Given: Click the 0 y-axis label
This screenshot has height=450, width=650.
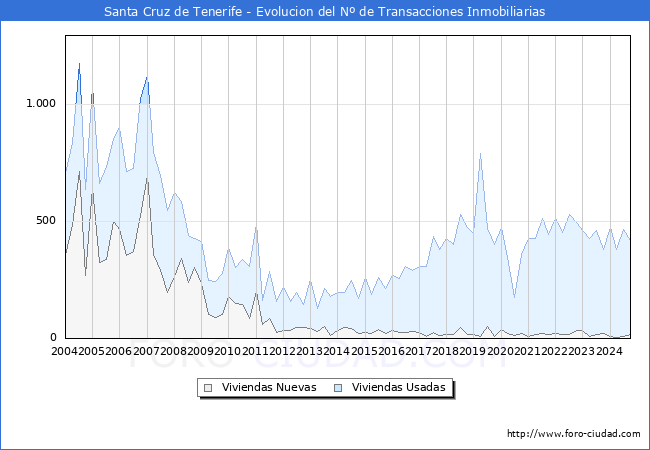Looking at the screenshot, I should coord(53,337).
